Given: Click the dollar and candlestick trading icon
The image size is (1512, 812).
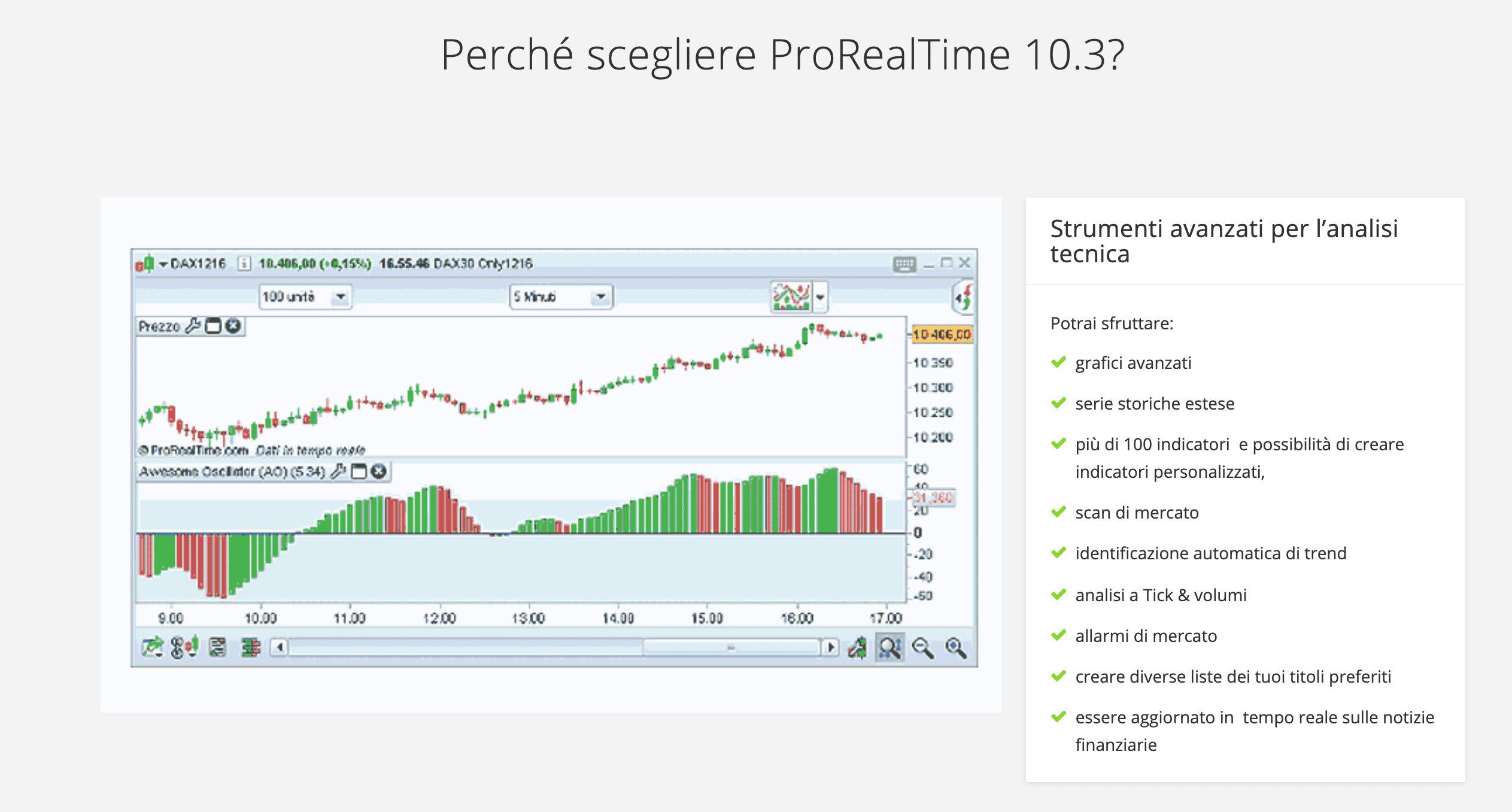Looking at the screenshot, I should point(184,647).
